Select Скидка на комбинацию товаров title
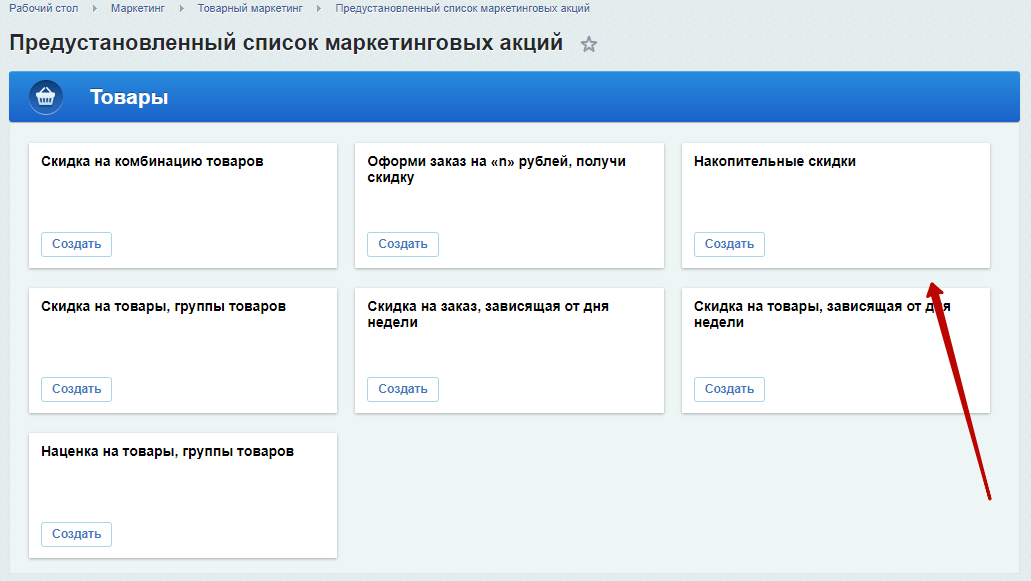1031x581 pixels. [x=152, y=162]
